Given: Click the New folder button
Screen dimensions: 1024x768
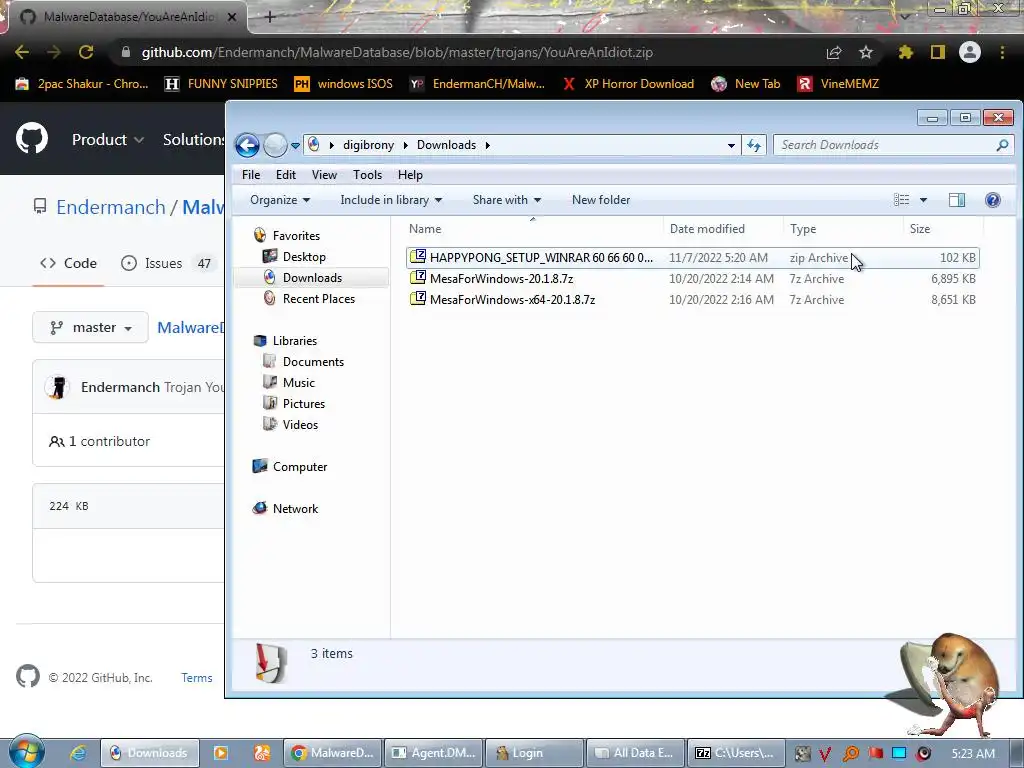Looking at the screenshot, I should (x=601, y=200).
